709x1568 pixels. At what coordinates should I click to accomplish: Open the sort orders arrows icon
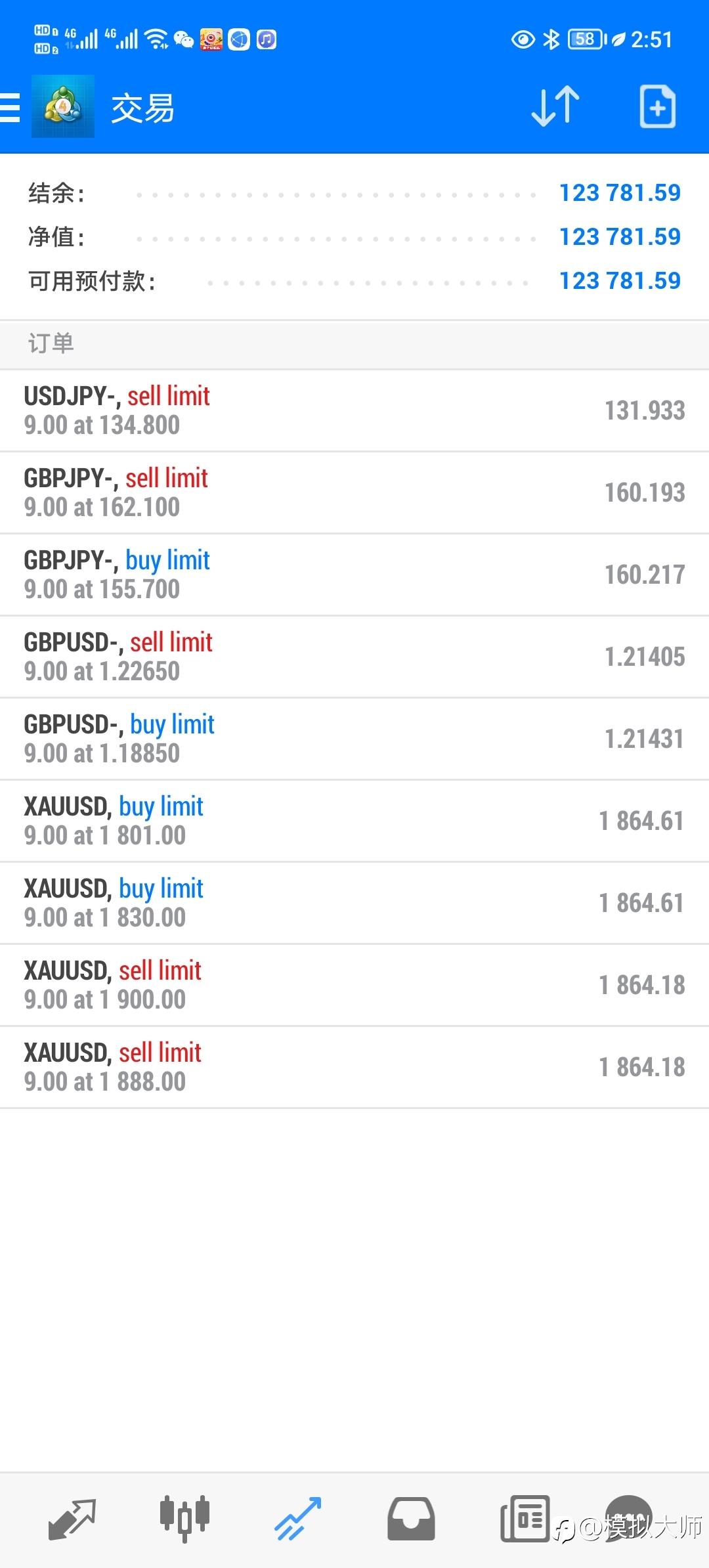(x=555, y=106)
